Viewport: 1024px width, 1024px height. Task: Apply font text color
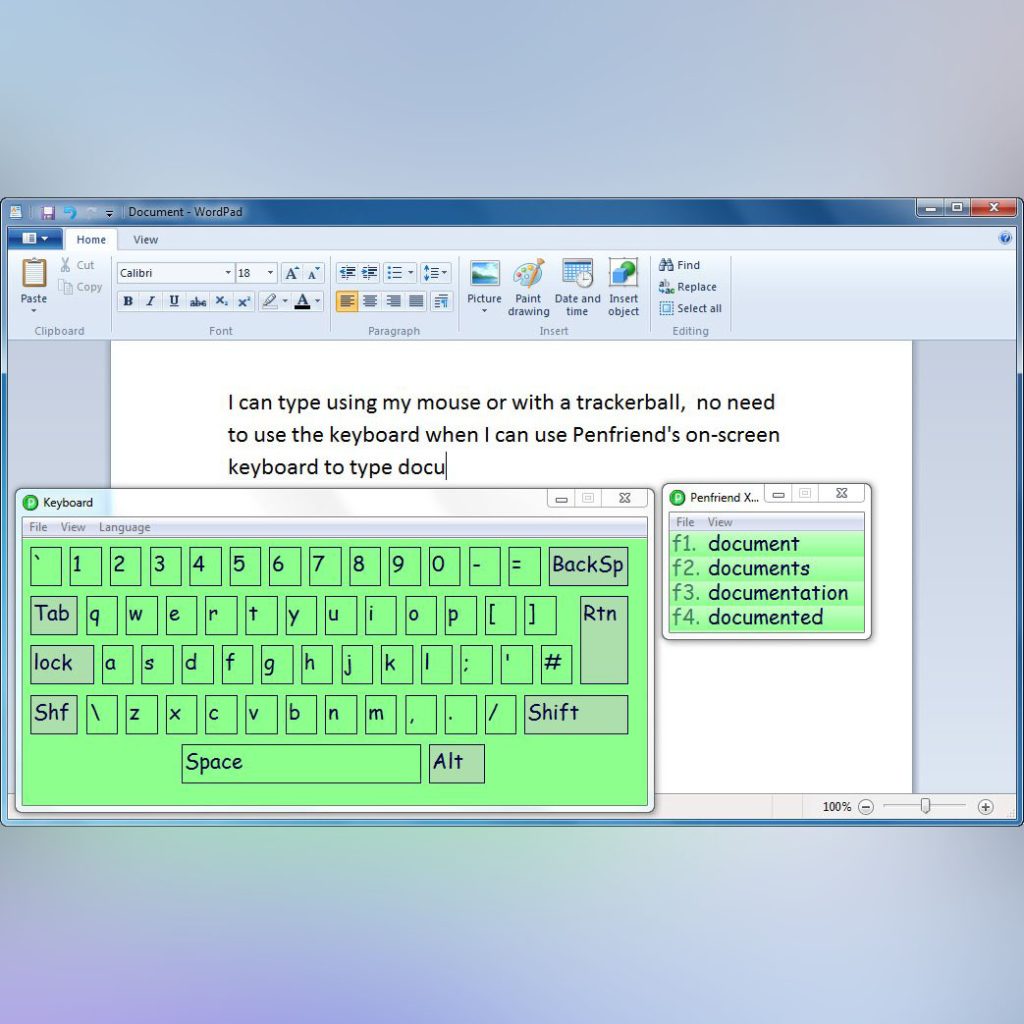[x=302, y=301]
